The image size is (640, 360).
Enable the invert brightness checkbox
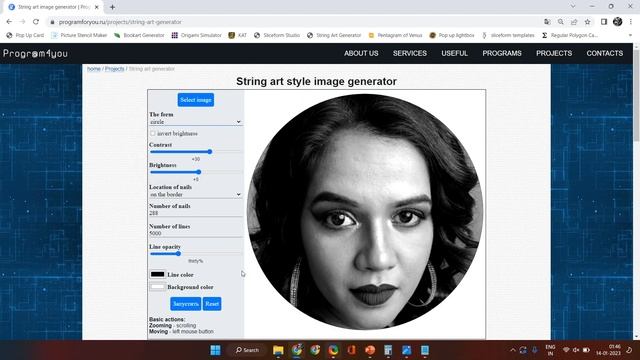coord(153,133)
